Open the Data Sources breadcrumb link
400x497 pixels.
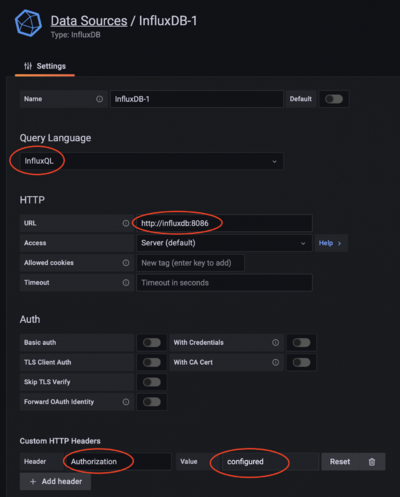89,21
